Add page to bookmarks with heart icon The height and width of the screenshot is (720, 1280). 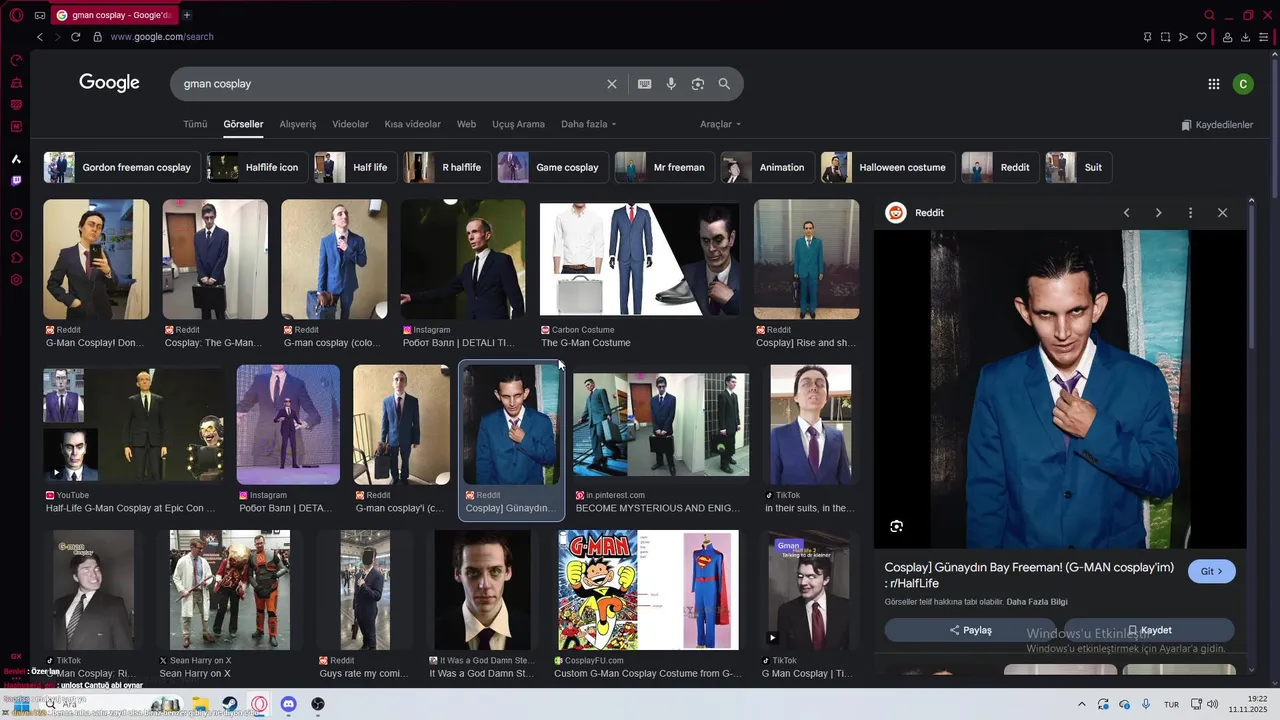[1202, 37]
